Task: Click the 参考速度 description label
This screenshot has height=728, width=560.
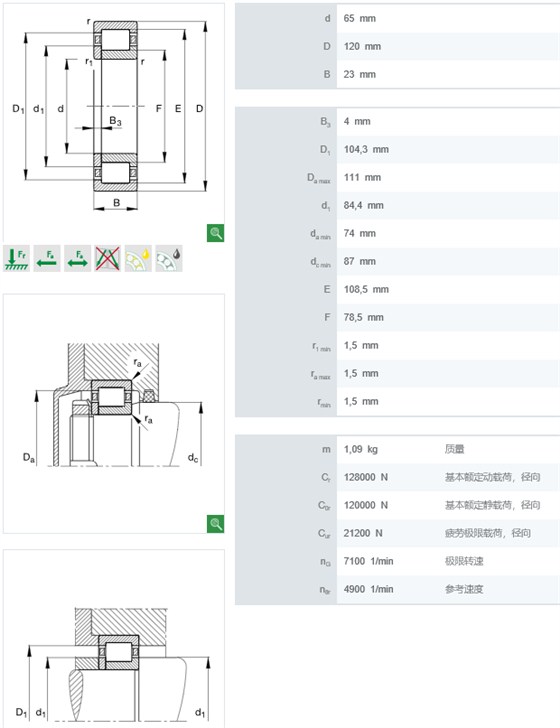Action: pyautogui.click(x=464, y=589)
